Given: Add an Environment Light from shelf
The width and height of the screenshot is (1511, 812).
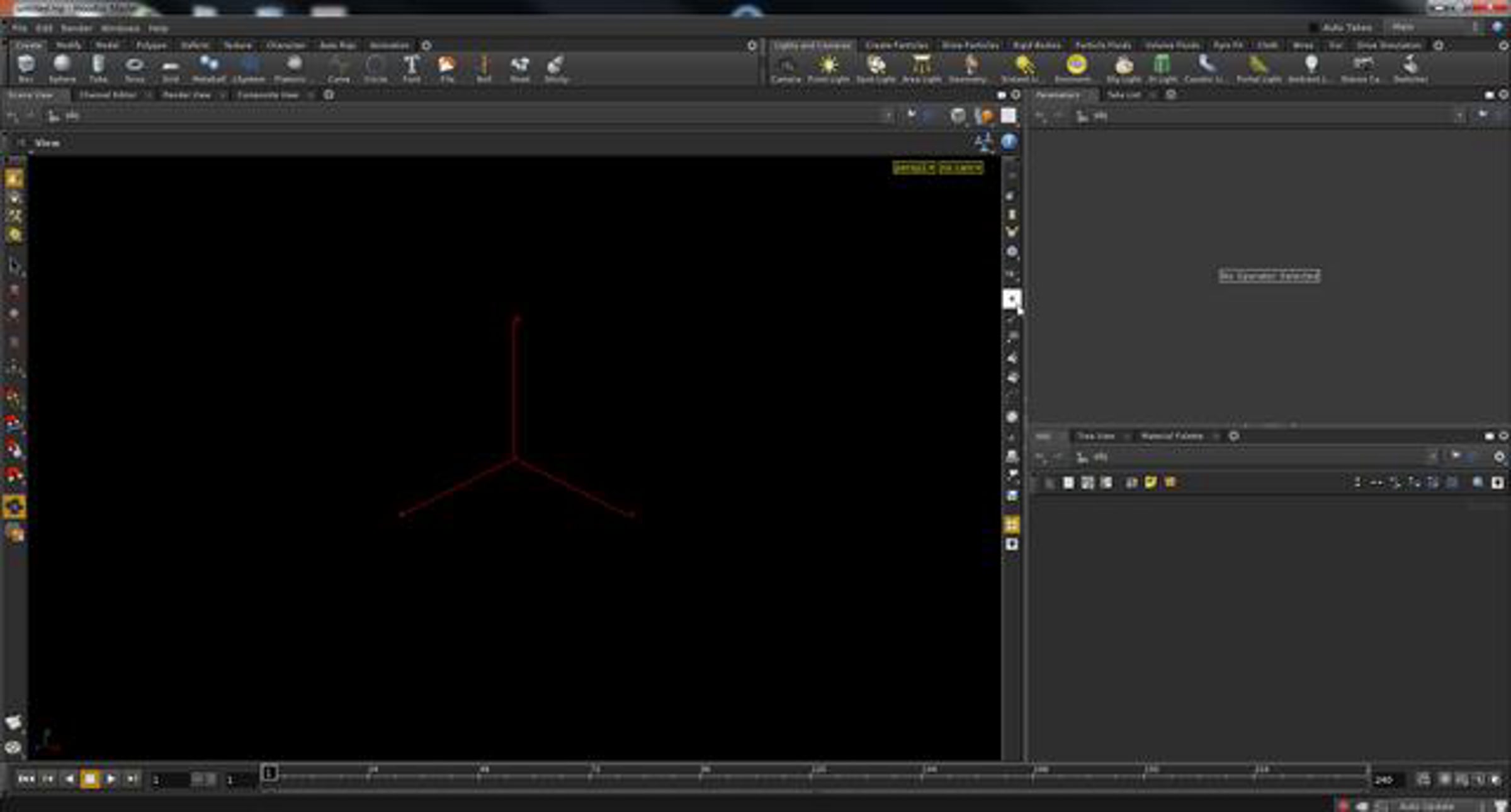Looking at the screenshot, I should [1076, 68].
